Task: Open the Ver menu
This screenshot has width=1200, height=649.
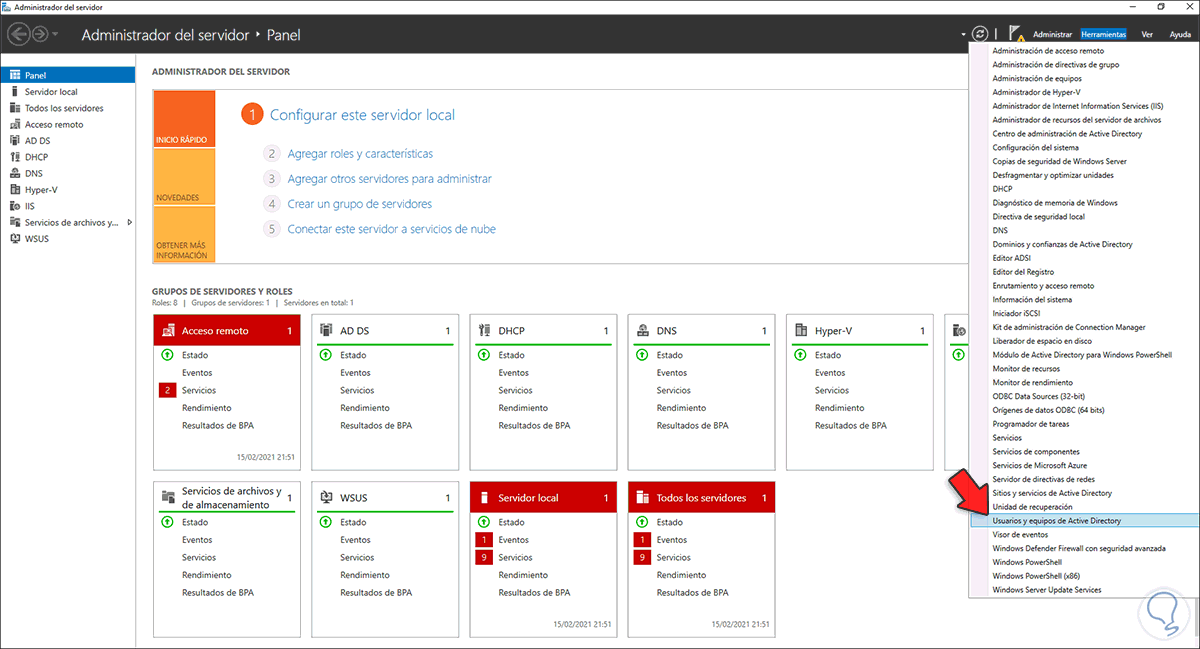Action: pos(1147,34)
